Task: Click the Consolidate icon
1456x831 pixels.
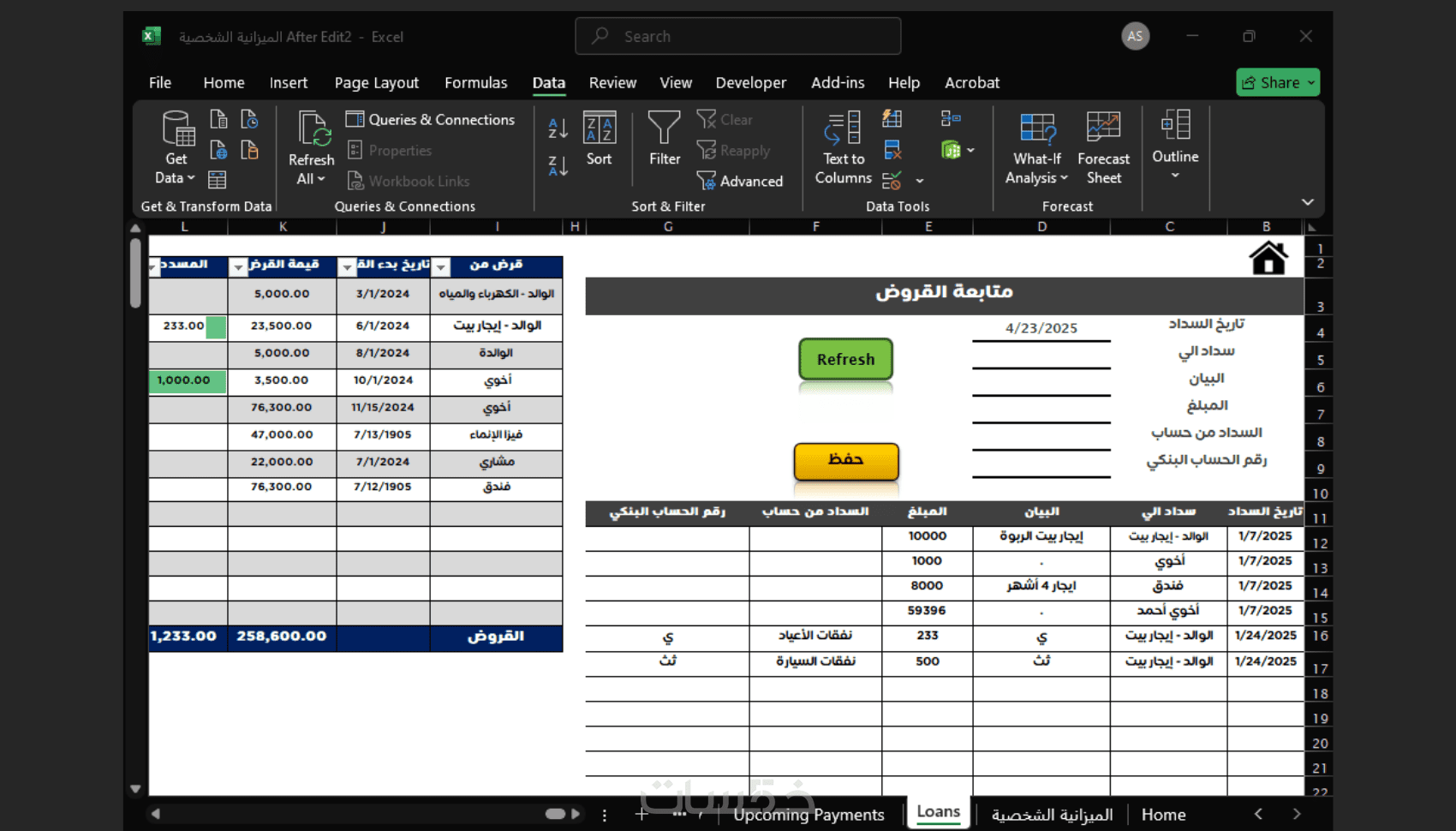Action: click(x=951, y=119)
